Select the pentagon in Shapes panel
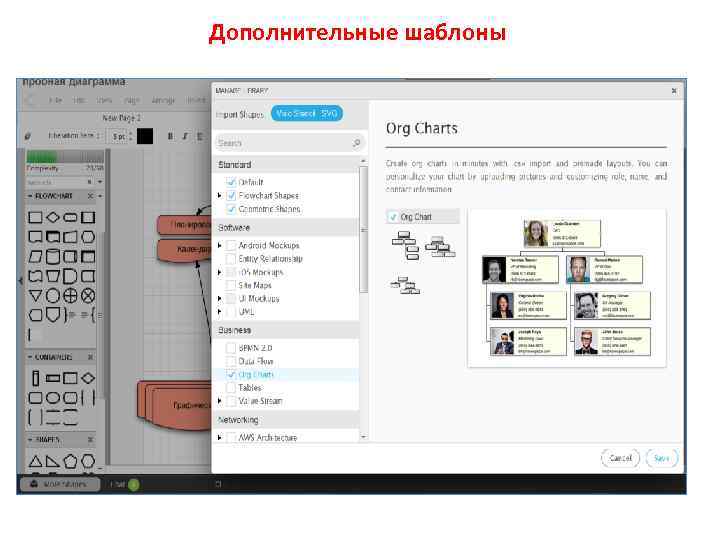Image resolution: width=720 pixels, height=540 pixels. click(x=70, y=461)
